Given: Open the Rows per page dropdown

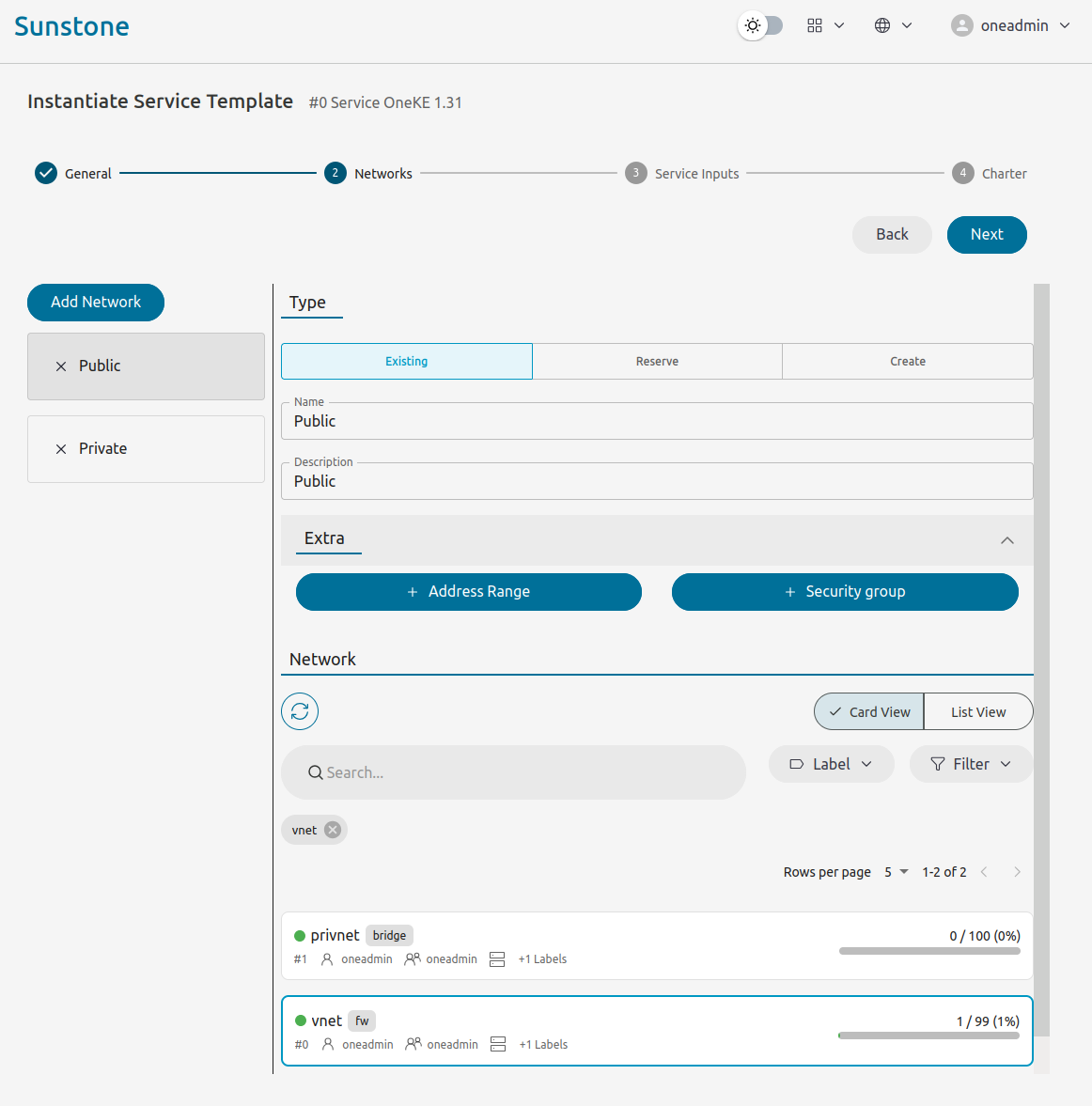Looking at the screenshot, I should (897, 872).
